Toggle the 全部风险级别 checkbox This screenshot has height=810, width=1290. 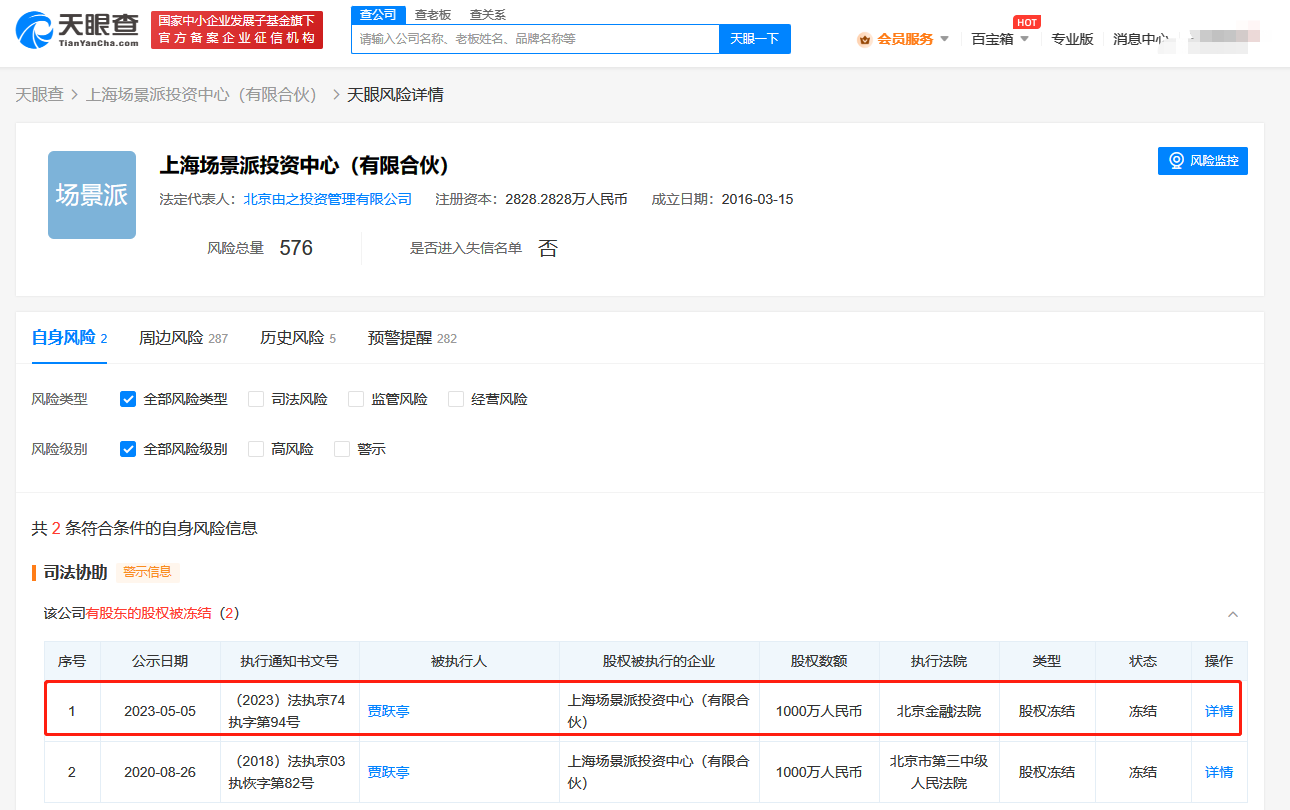tap(128, 449)
